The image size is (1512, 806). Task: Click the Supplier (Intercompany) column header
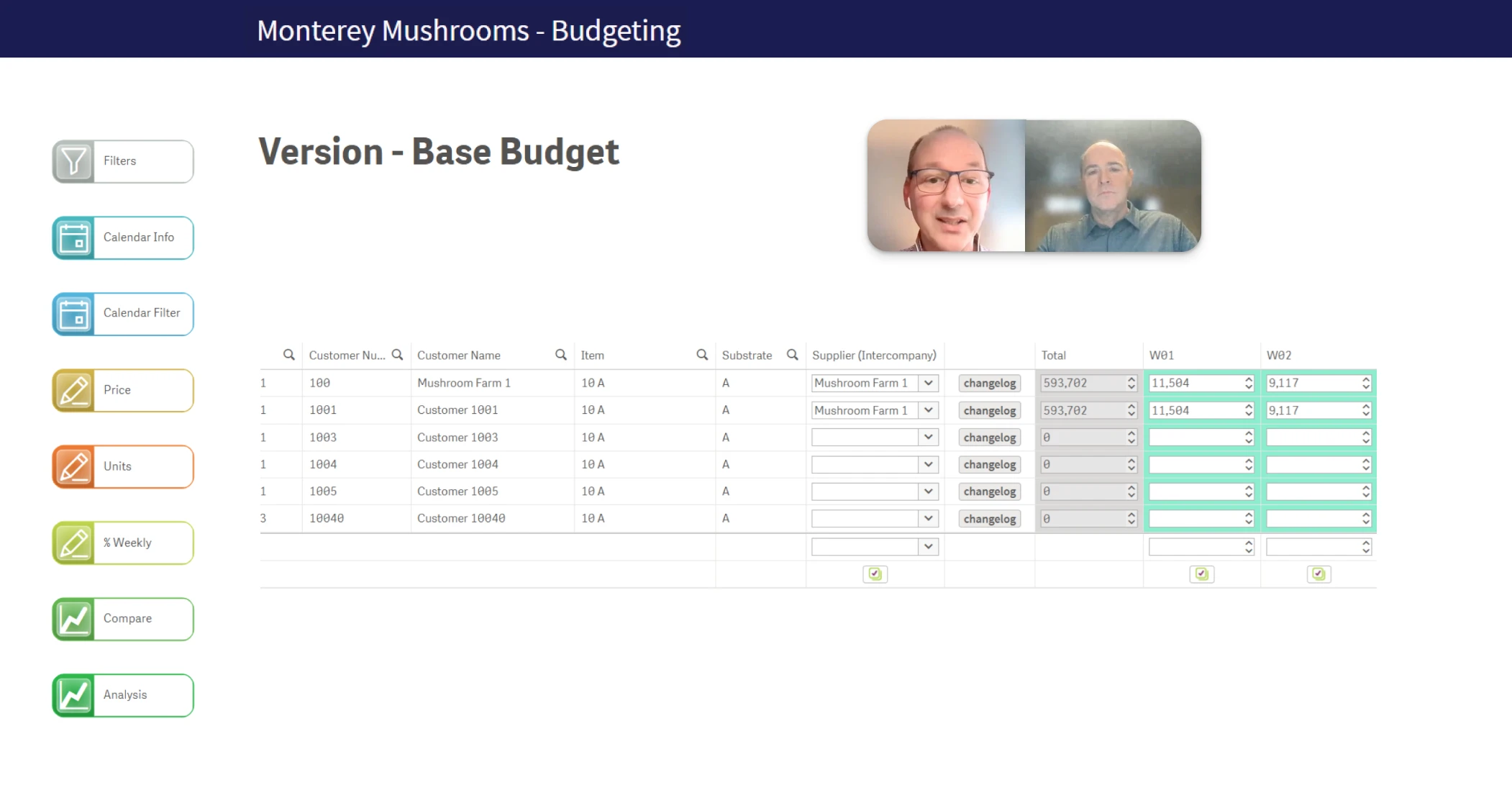click(874, 355)
